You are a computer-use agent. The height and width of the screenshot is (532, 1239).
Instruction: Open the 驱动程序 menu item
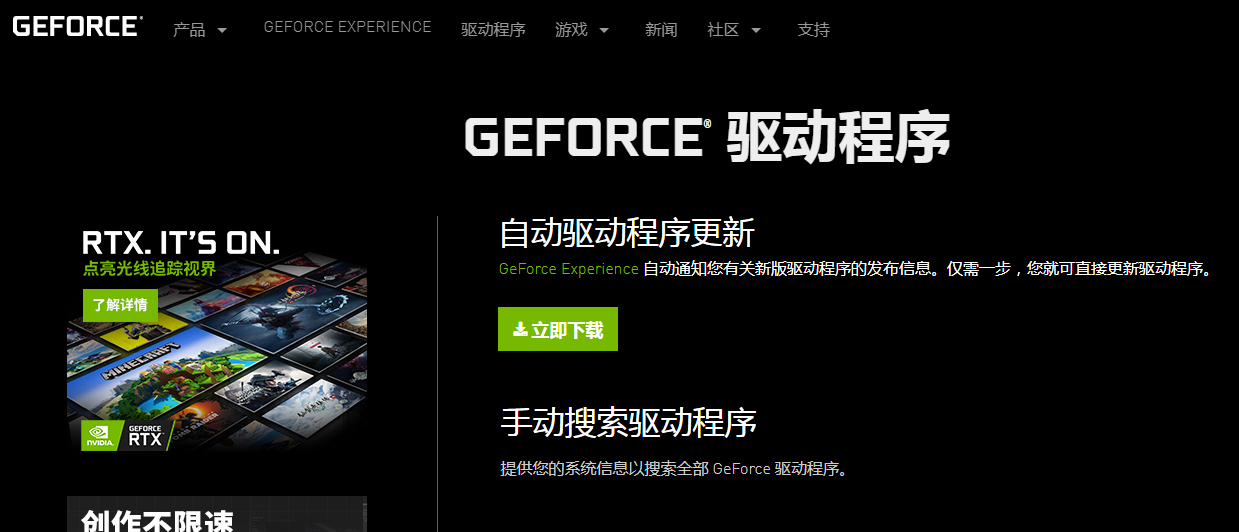pyautogui.click(x=493, y=30)
